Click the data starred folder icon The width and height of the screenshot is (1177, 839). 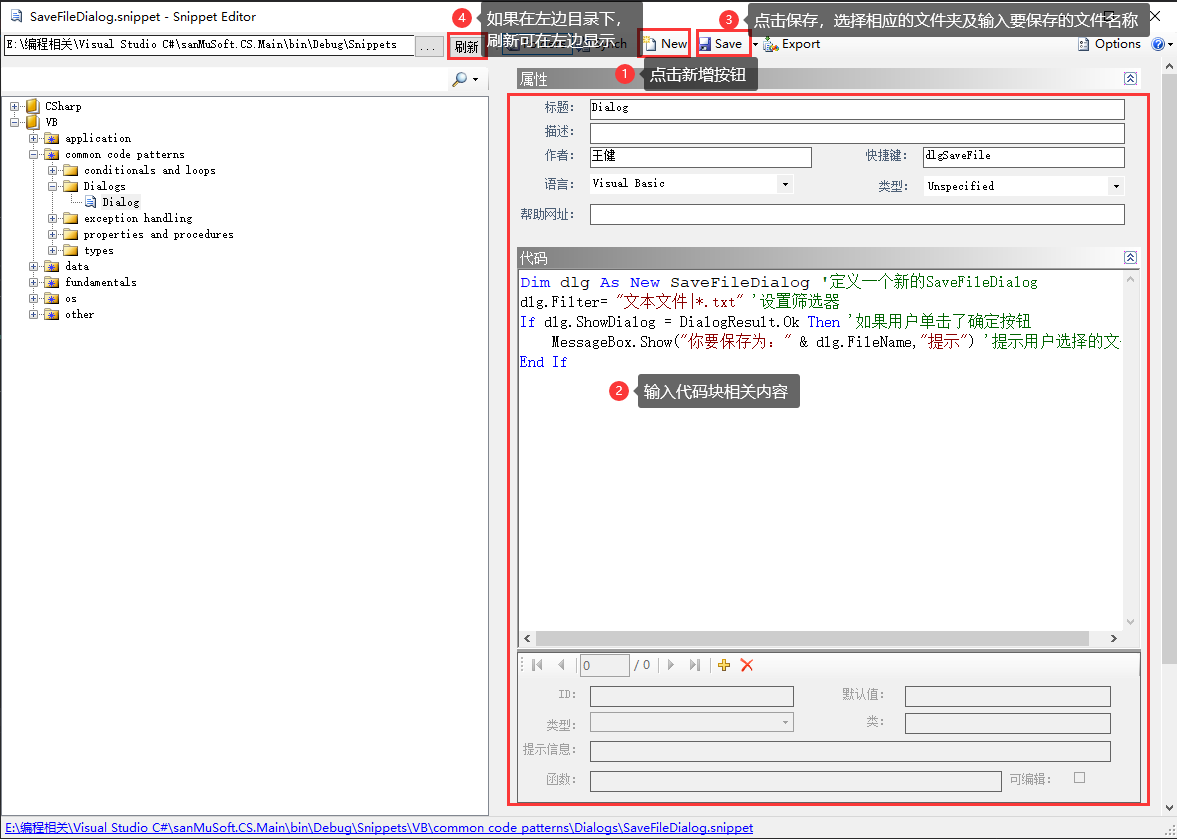pos(52,266)
